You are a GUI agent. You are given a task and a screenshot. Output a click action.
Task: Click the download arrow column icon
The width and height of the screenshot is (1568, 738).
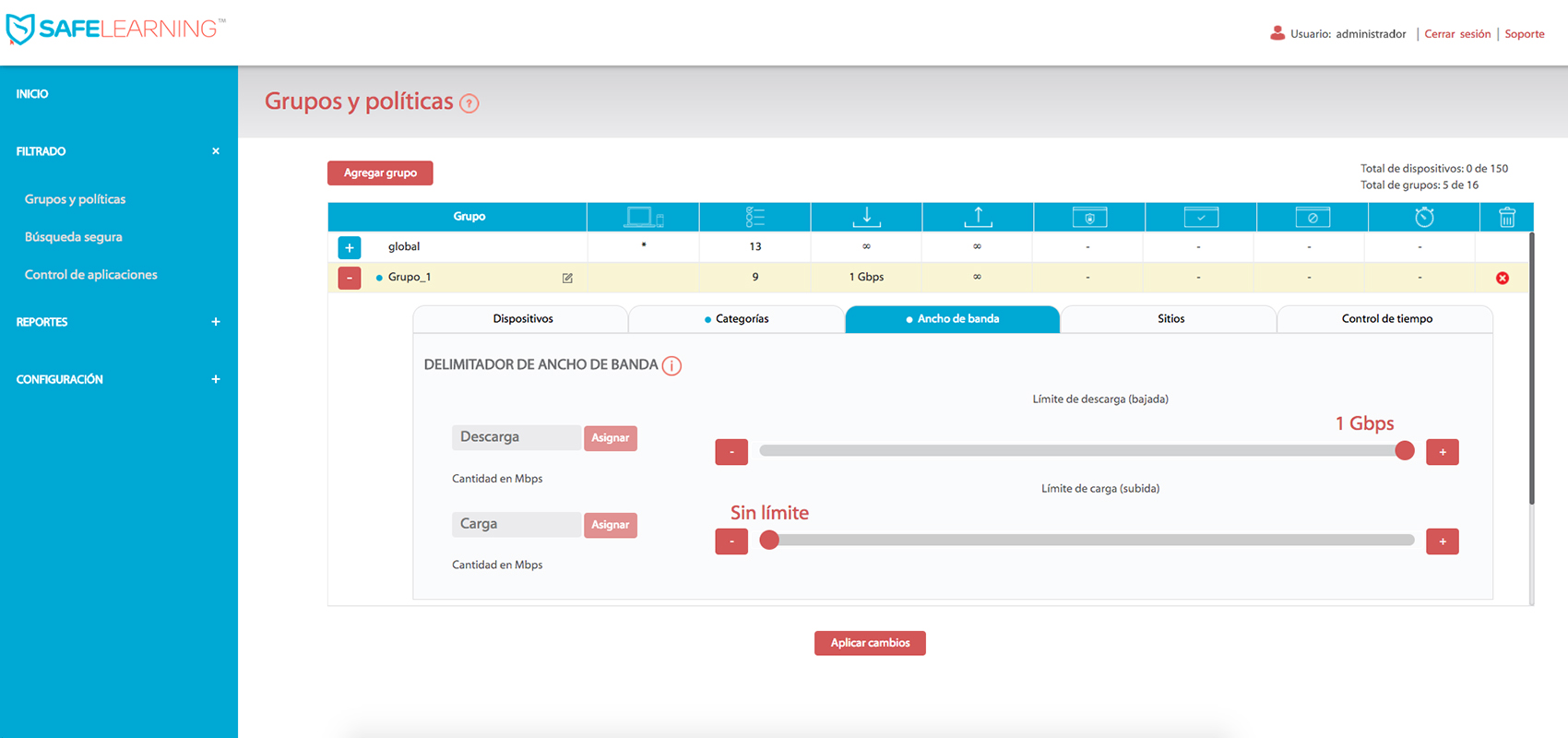(x=866, y=217)
